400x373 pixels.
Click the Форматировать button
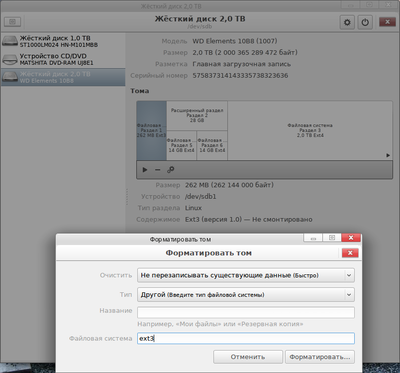click(x=320, y=357)
